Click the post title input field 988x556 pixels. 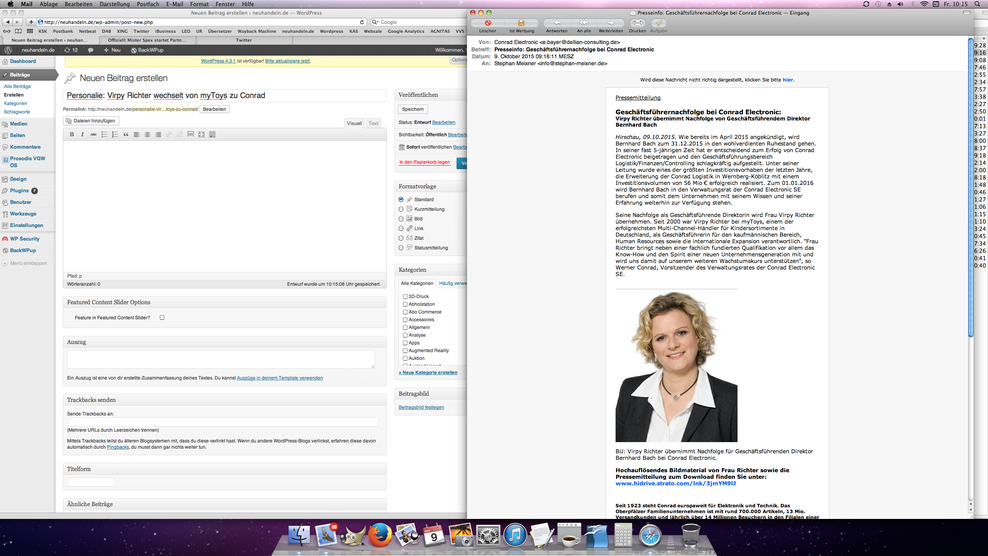pyautogui.click(x=225, y=95)
